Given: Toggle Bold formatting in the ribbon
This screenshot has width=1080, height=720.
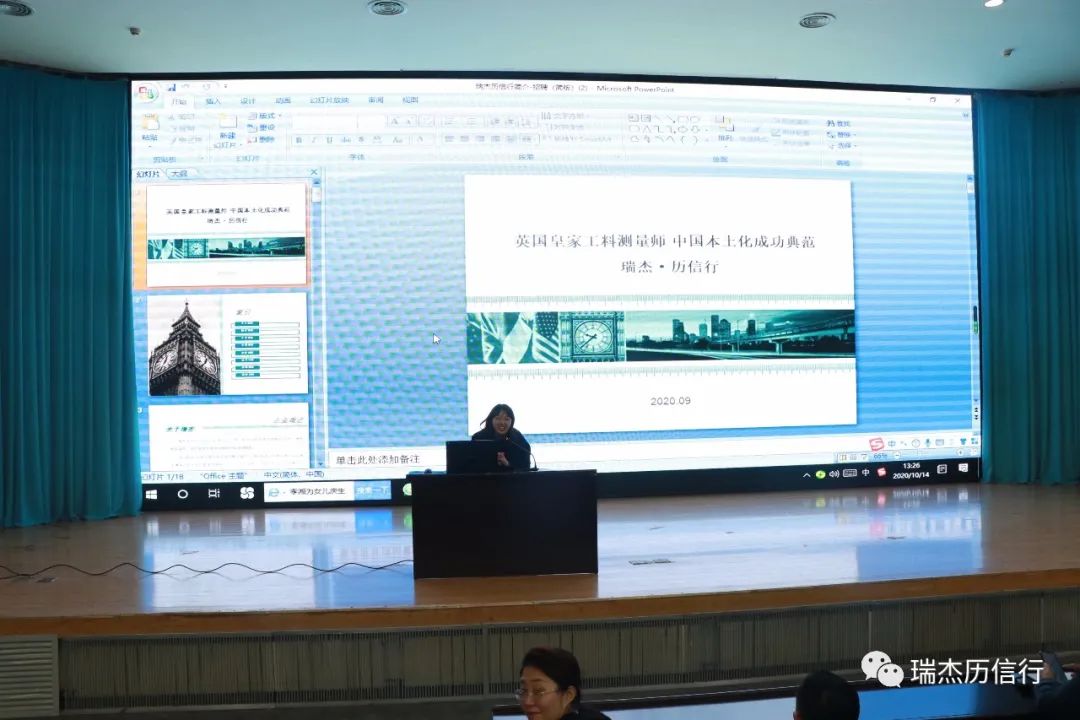Looking at the screenshot, I should (x=298, y=140).
